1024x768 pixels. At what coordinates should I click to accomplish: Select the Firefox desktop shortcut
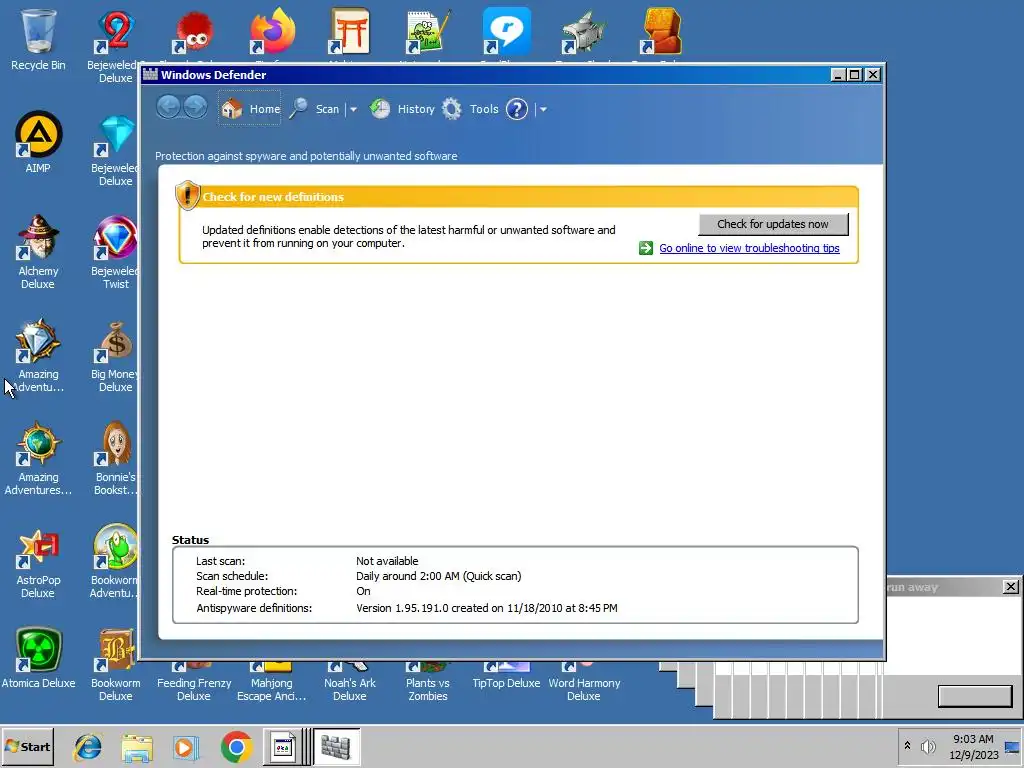[272, 31]
